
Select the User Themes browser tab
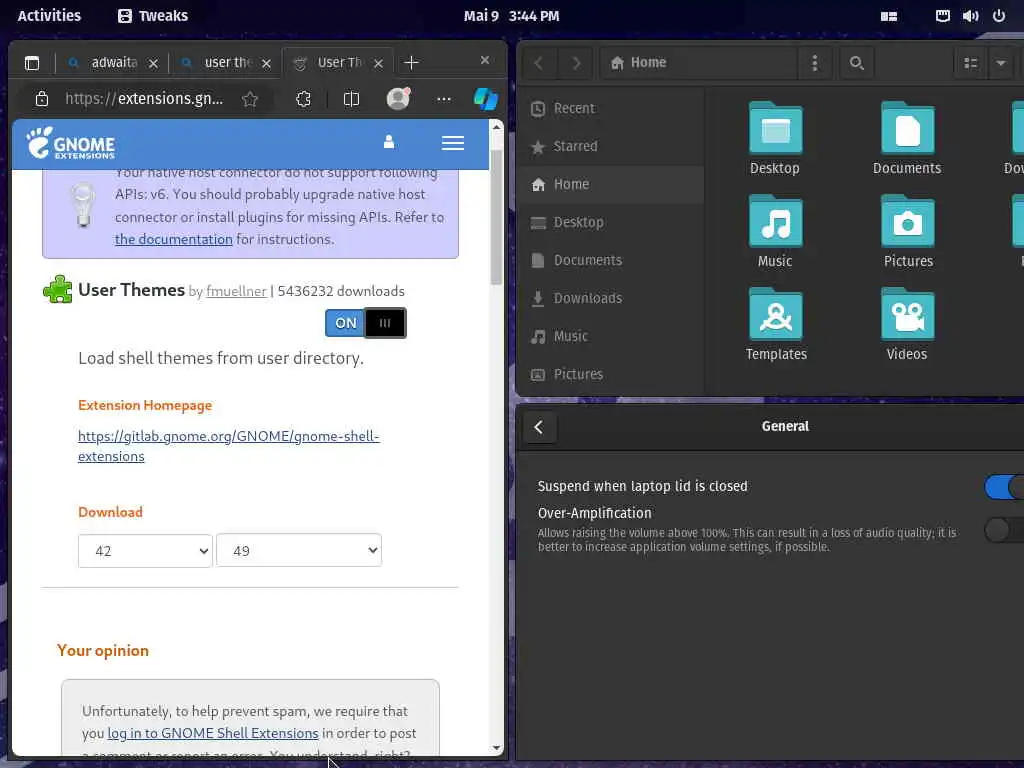click(x=338, y=63)
